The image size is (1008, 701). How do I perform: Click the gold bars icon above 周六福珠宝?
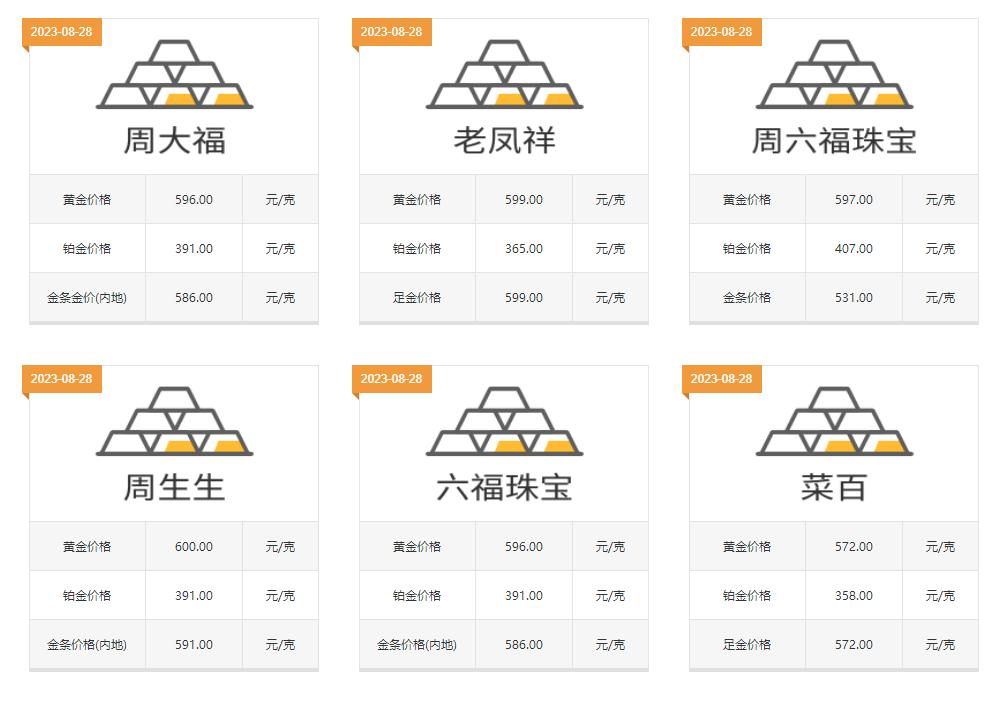(x=834, y=74)
